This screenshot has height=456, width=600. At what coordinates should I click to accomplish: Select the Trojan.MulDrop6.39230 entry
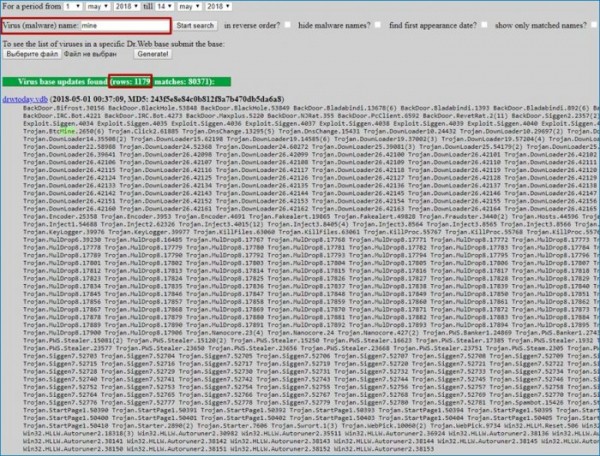click(62, 239)
